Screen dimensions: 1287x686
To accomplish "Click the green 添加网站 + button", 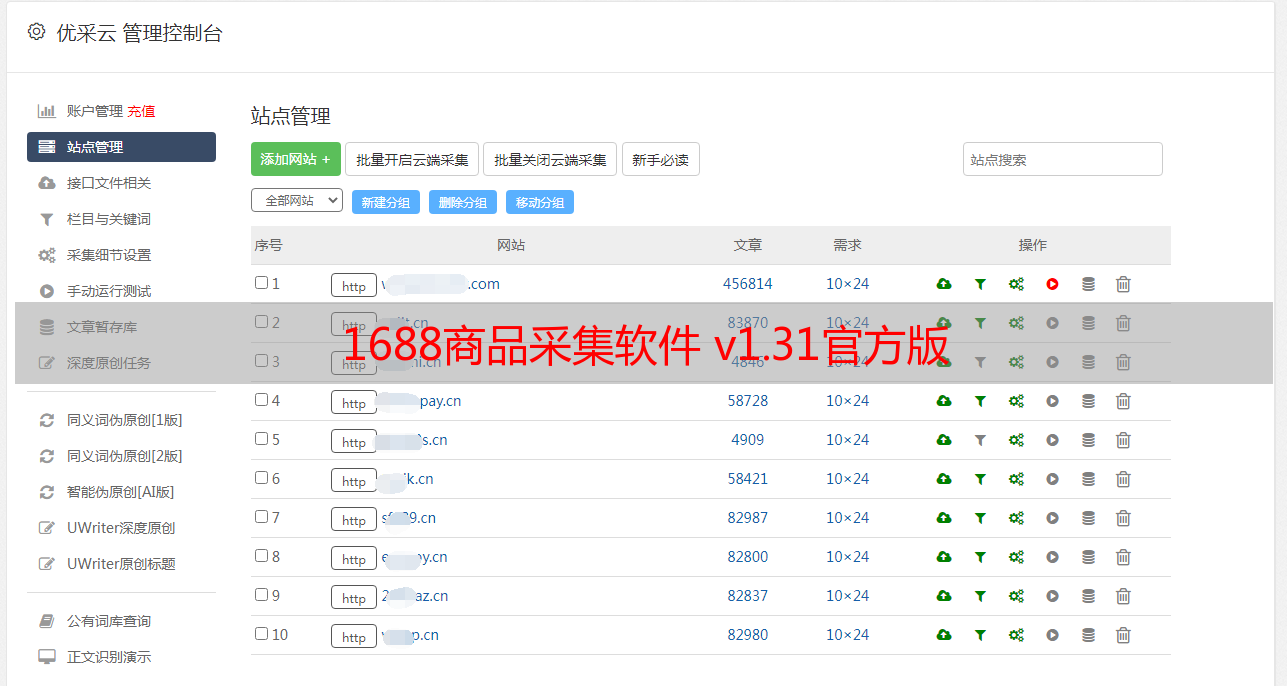I will [296, 159].
